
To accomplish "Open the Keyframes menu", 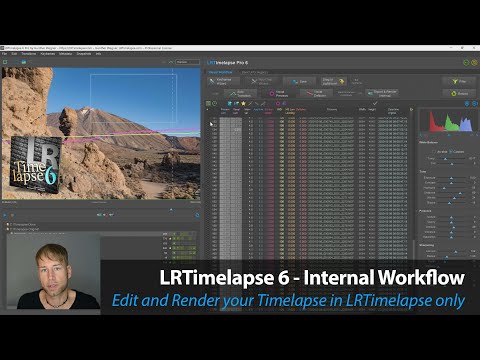I will pyautogui.click(x=48, y=54).
